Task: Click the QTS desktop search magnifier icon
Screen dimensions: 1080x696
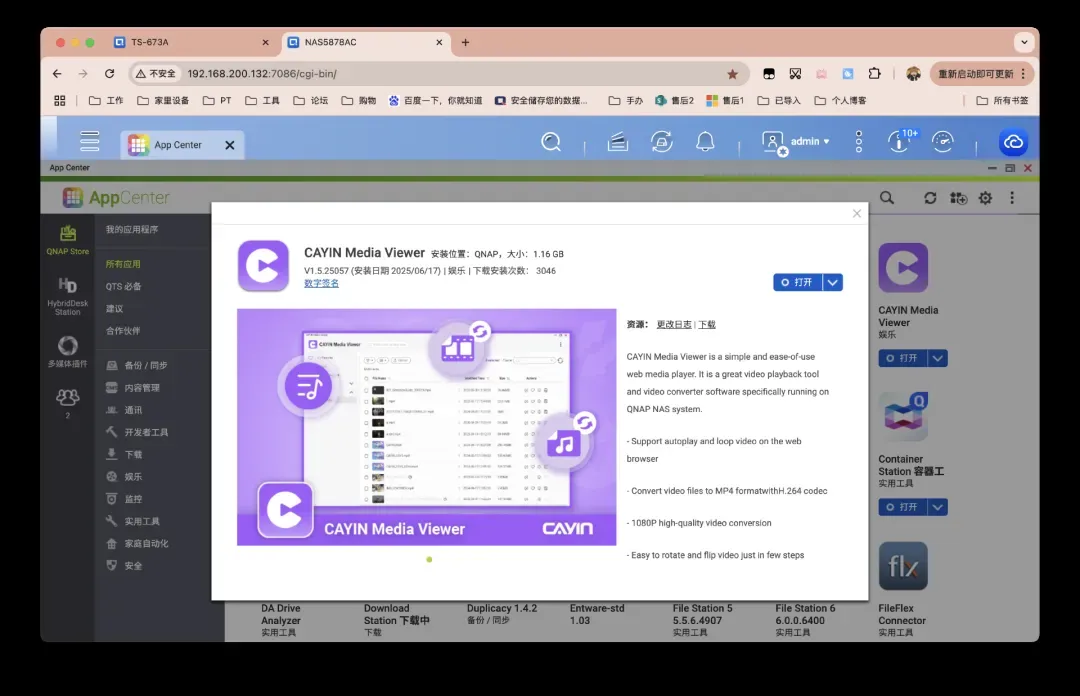Action: pyautogui.click(x=551, y=142)
